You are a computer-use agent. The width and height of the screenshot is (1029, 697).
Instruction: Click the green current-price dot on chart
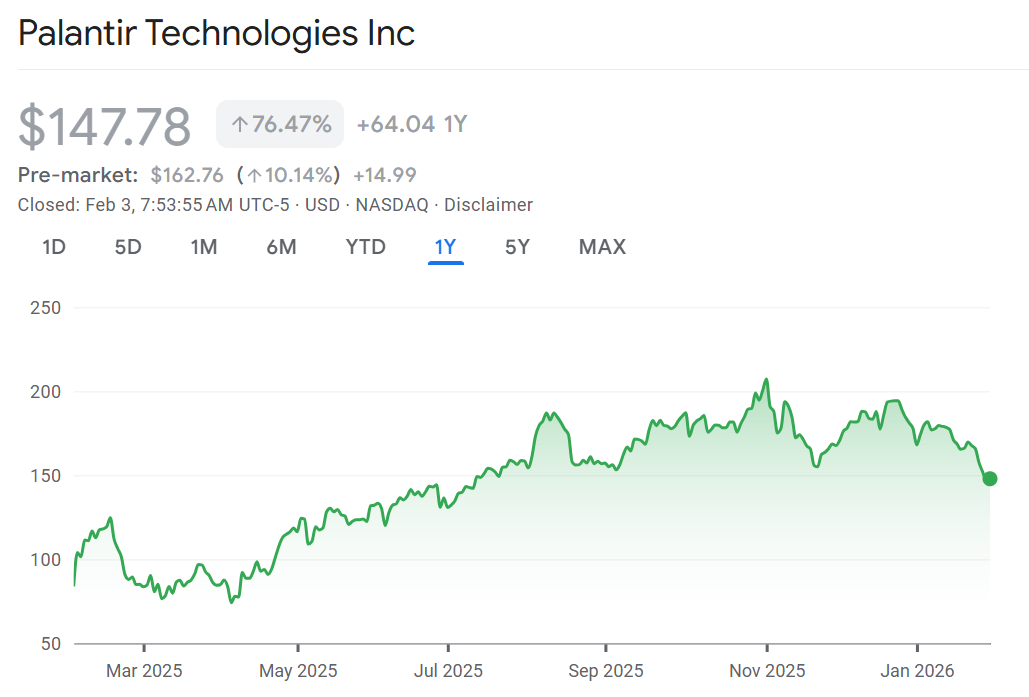point(989,479)
